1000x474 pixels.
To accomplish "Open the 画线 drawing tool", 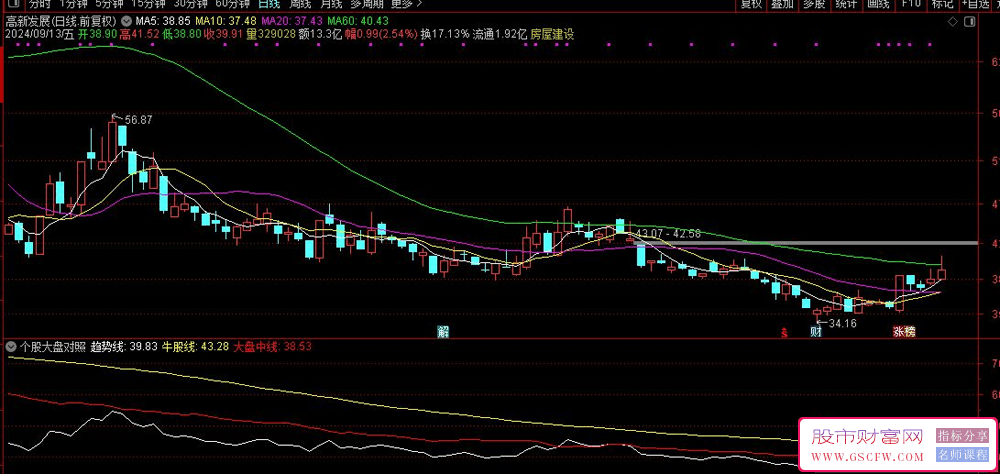I will tap(879, 4).
